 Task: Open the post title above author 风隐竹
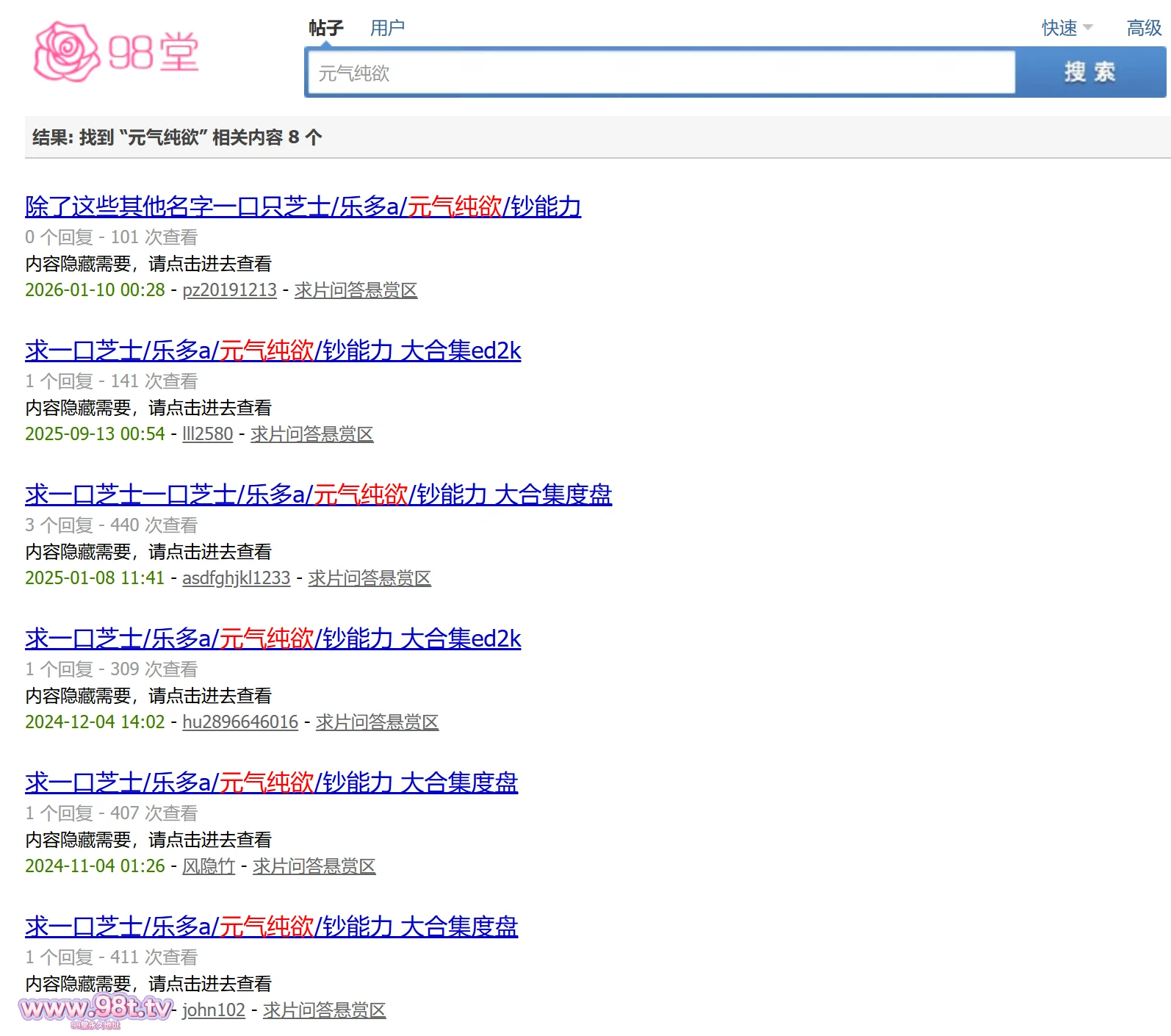(271, 783)
